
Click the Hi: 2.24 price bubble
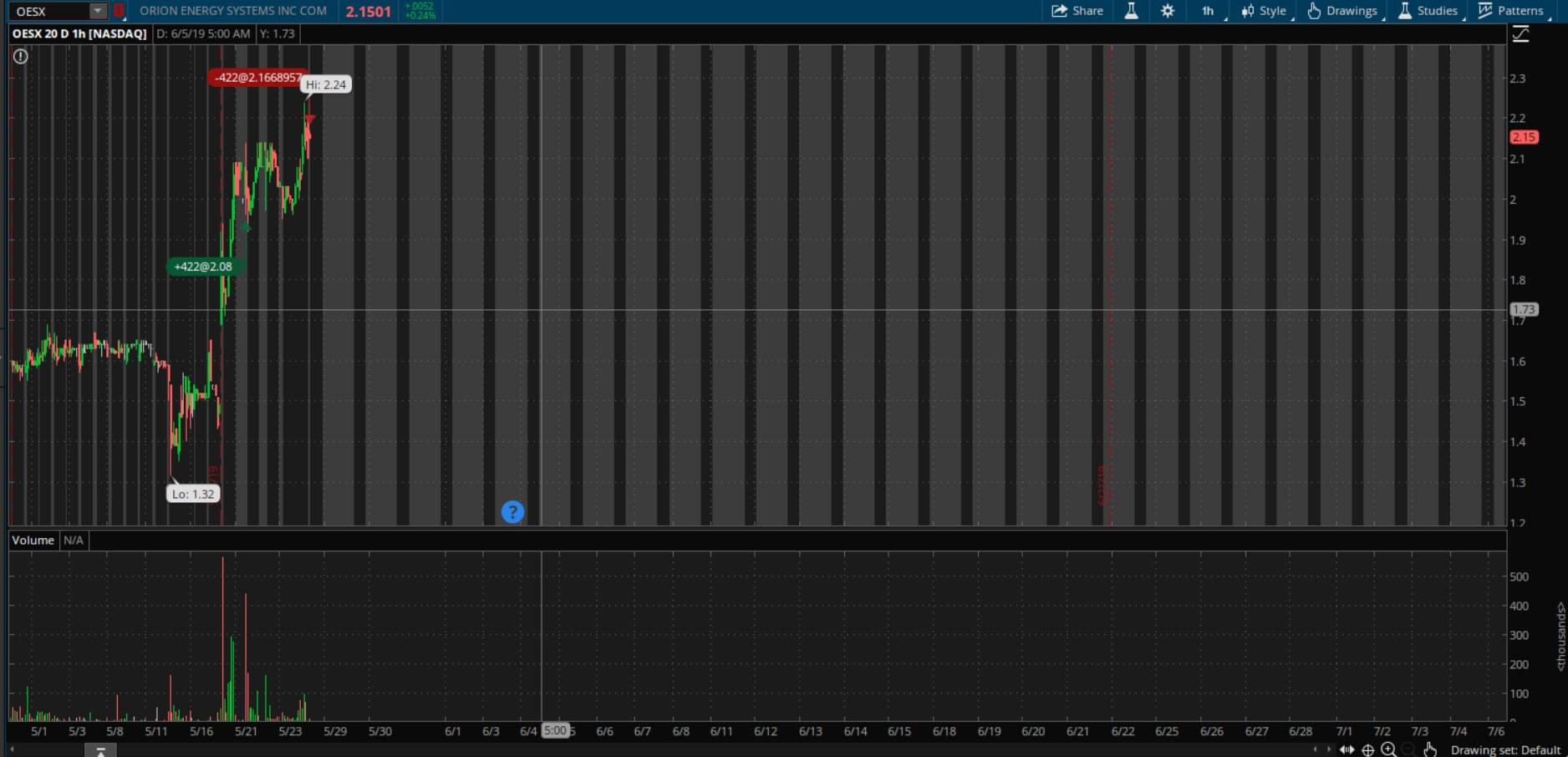tap(325, 84)
